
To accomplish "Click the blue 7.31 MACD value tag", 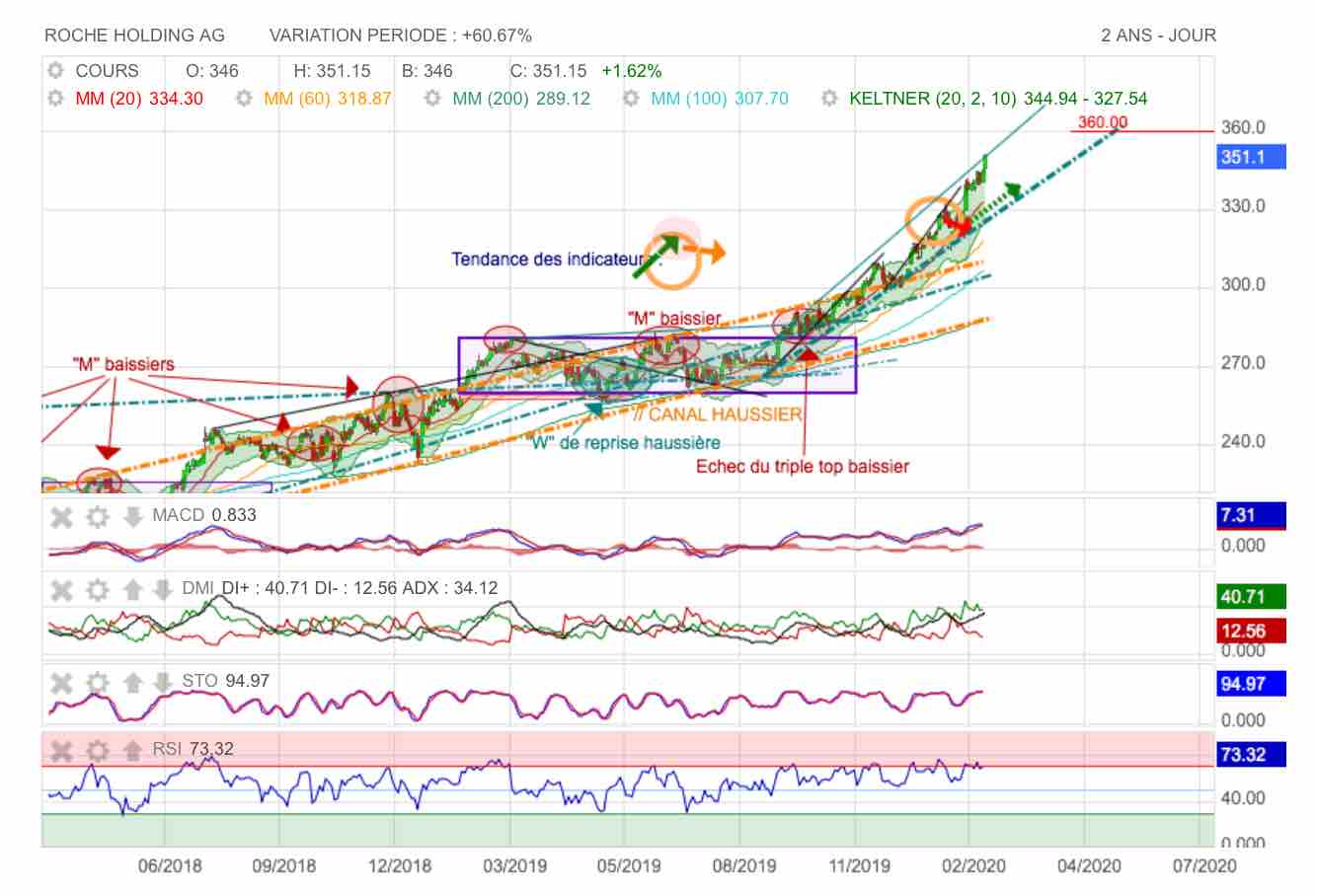I will (x=1252, y=515).
